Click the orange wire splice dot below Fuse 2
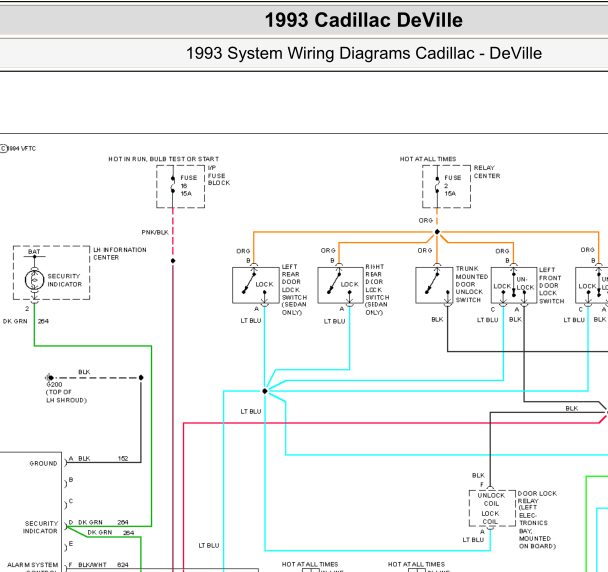Viewport: 608px width, 572px height. point(437,232)
